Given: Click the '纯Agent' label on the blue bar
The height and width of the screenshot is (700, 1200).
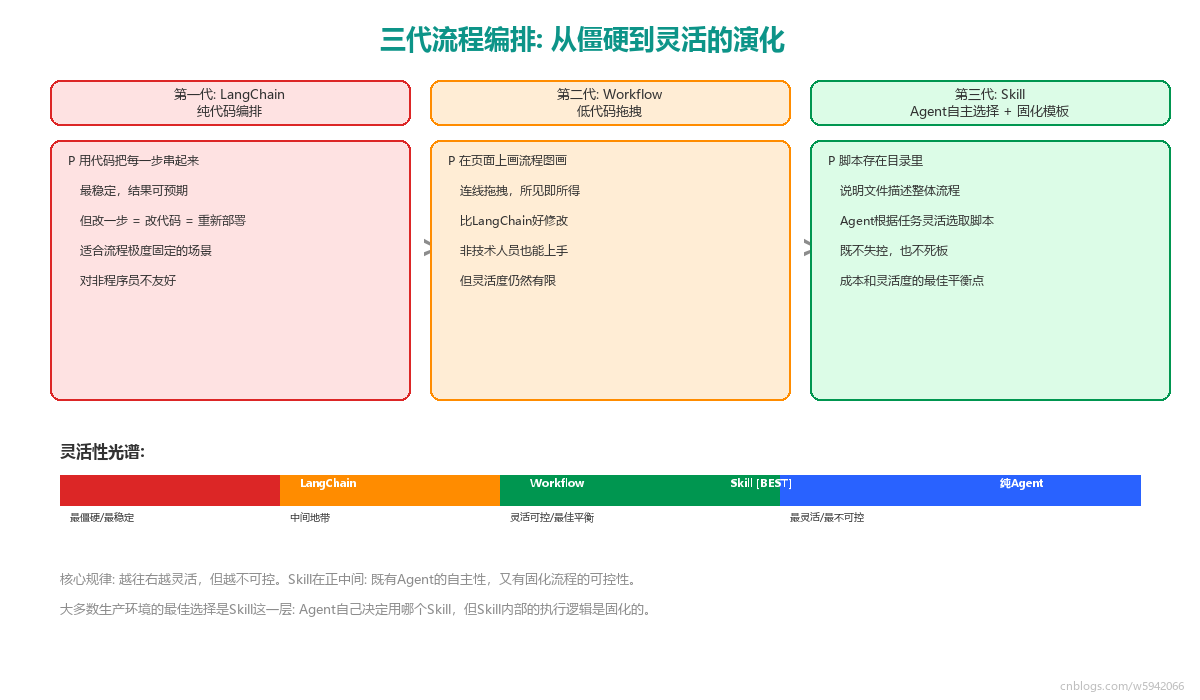Looking at the screenshot, I should [x=1021, y=483].
